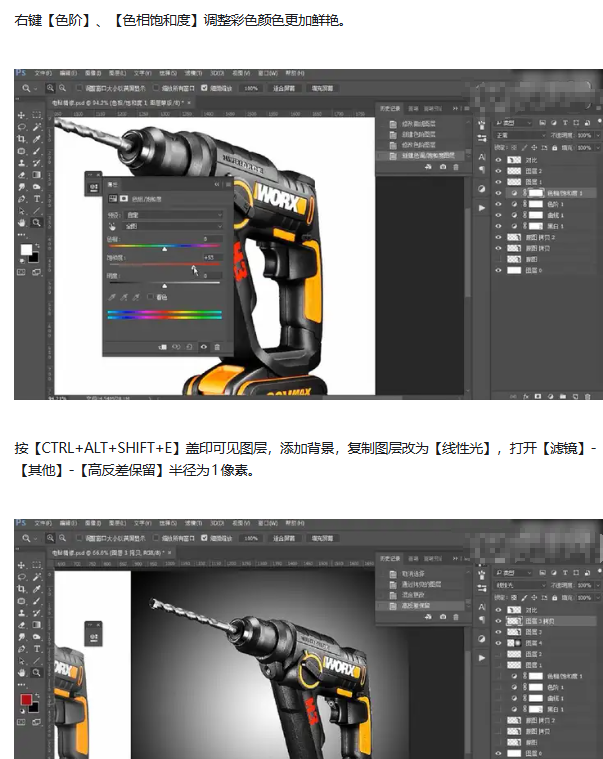Select the Type tool in the first screenshot
This screenshot has width=603, height=759.
tap(37, 199)
